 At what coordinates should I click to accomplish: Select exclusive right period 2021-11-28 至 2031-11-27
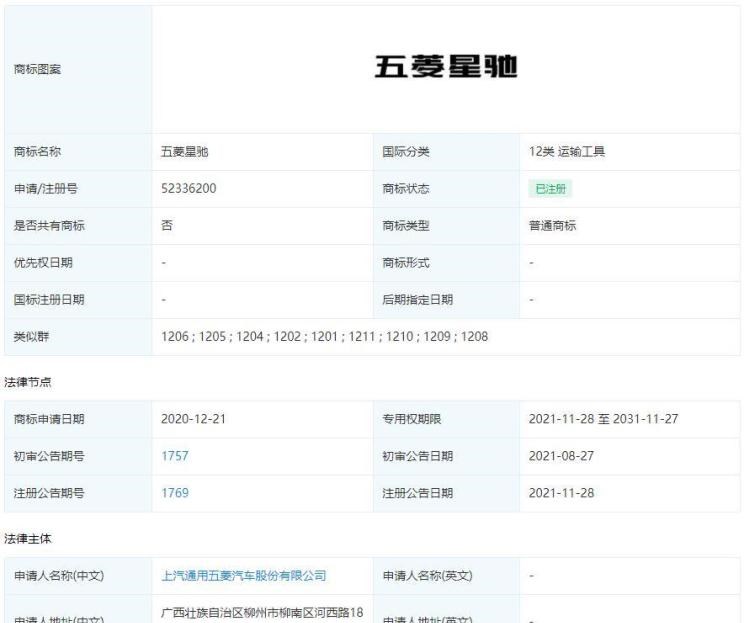(x=604, y=419)
